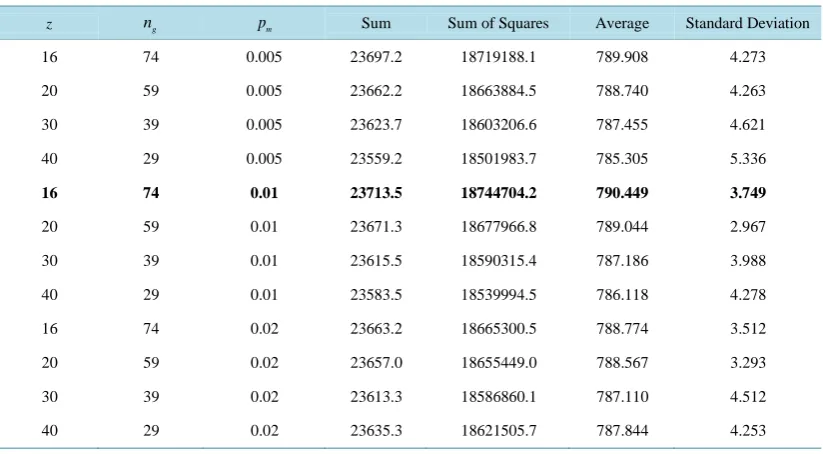Click sum of squares 18590315.4
Screen dimensions: 823x454
[x=498, y=261]
